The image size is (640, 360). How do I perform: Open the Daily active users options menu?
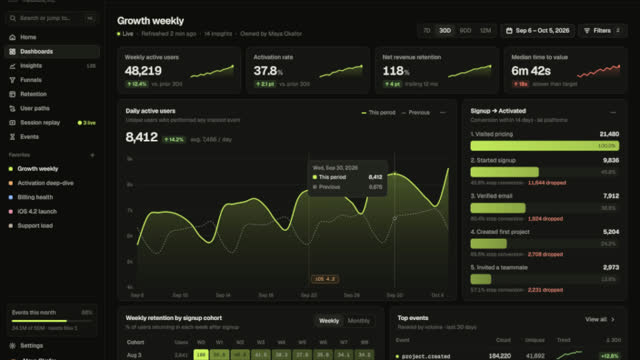click(x=443, y=113)
